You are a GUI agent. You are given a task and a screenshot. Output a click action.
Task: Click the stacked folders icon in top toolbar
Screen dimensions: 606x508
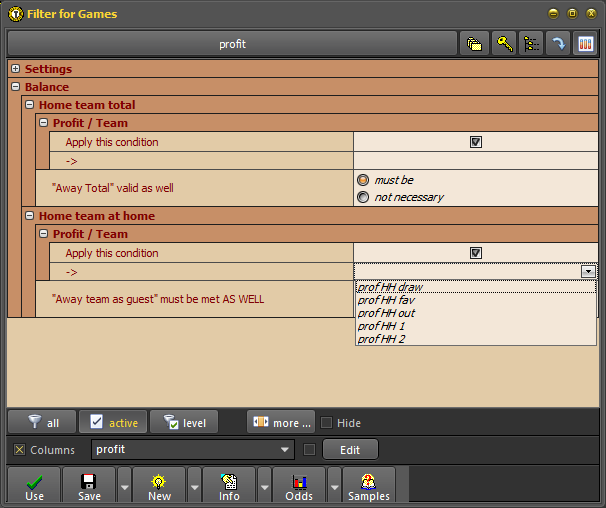click(473, 44)
